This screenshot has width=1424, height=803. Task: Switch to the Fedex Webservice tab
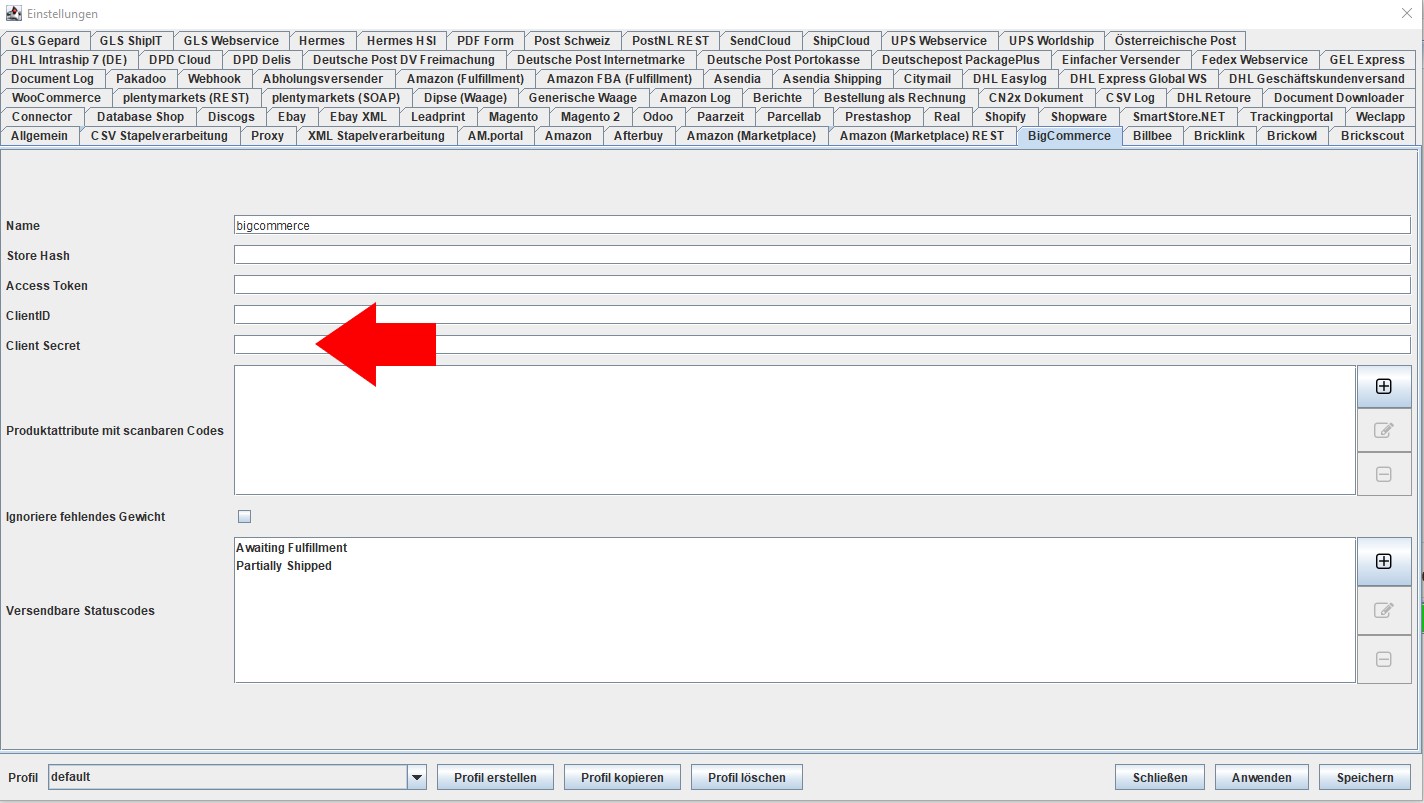click(x=1254, y=60)
